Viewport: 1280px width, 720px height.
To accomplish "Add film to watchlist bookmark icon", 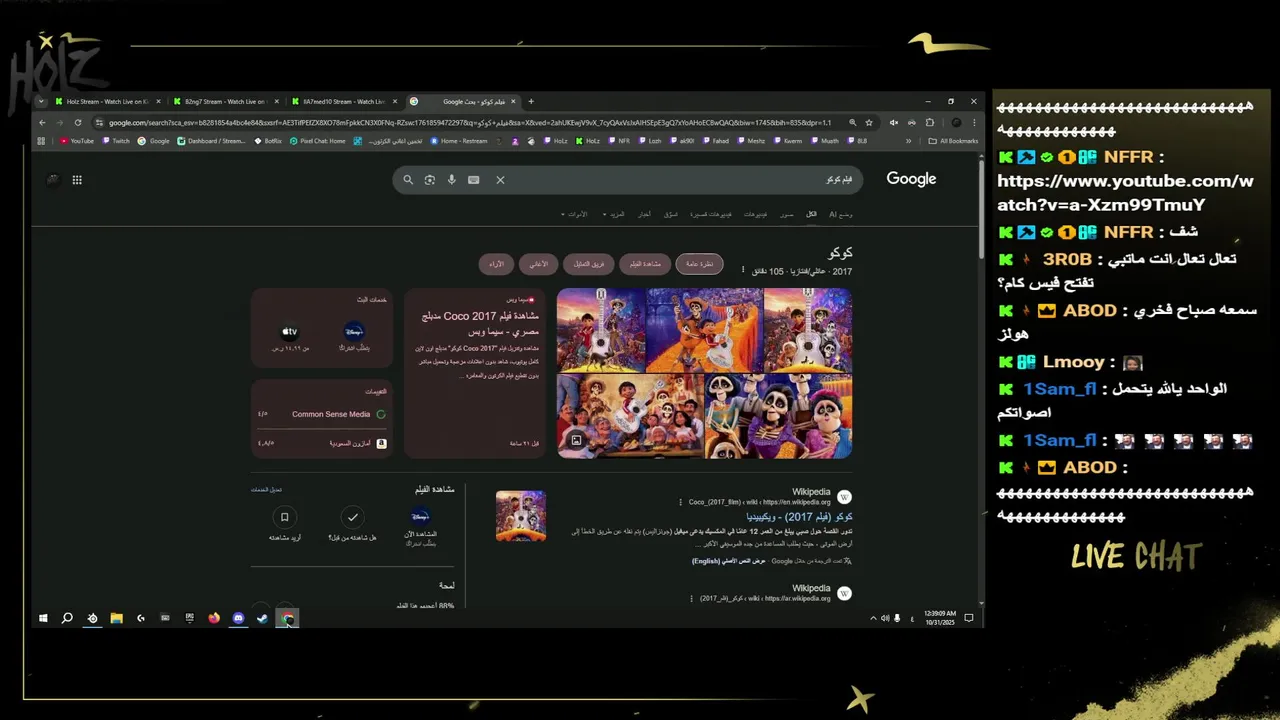I will coord(285,517).
